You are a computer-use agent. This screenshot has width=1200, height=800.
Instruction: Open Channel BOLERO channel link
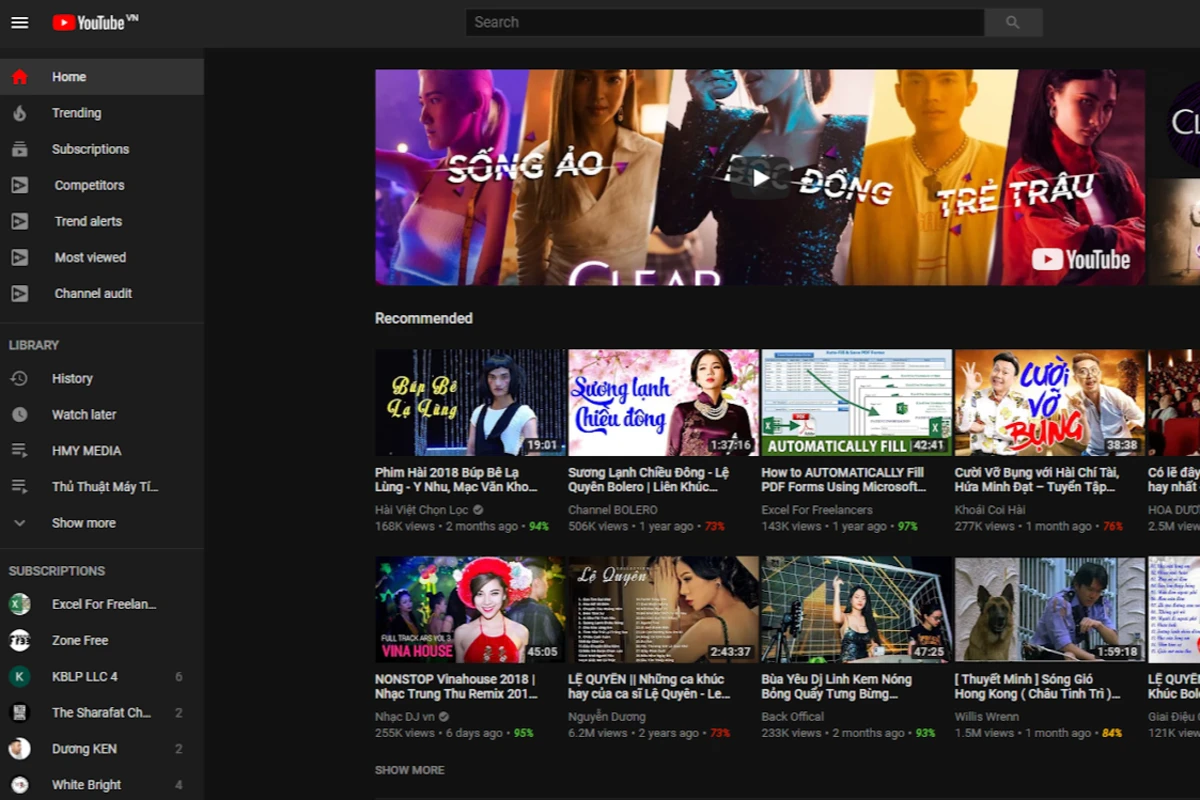(x=613, y=510)
